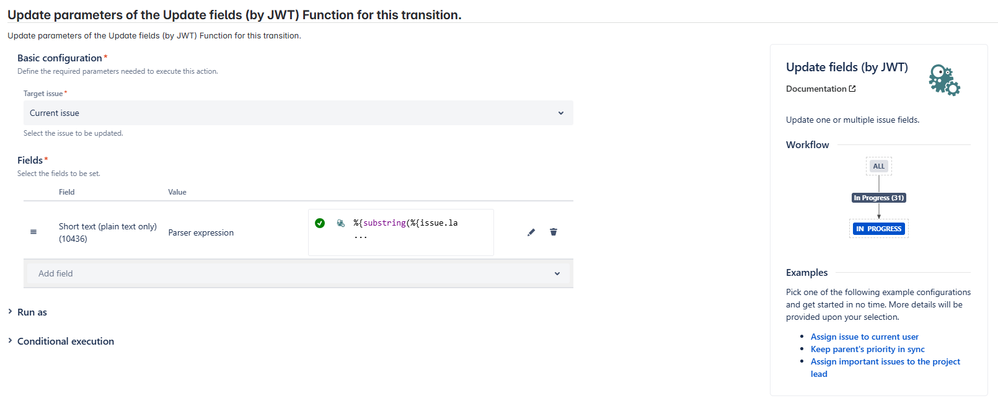This screenshot has width=998, height=406.
Task: Click the Field column header
Action: pyautogui.click(x=66, y=192)
